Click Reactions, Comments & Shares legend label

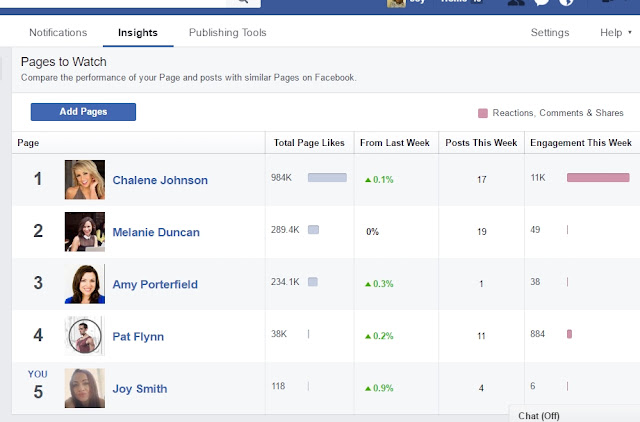(558, 113)
